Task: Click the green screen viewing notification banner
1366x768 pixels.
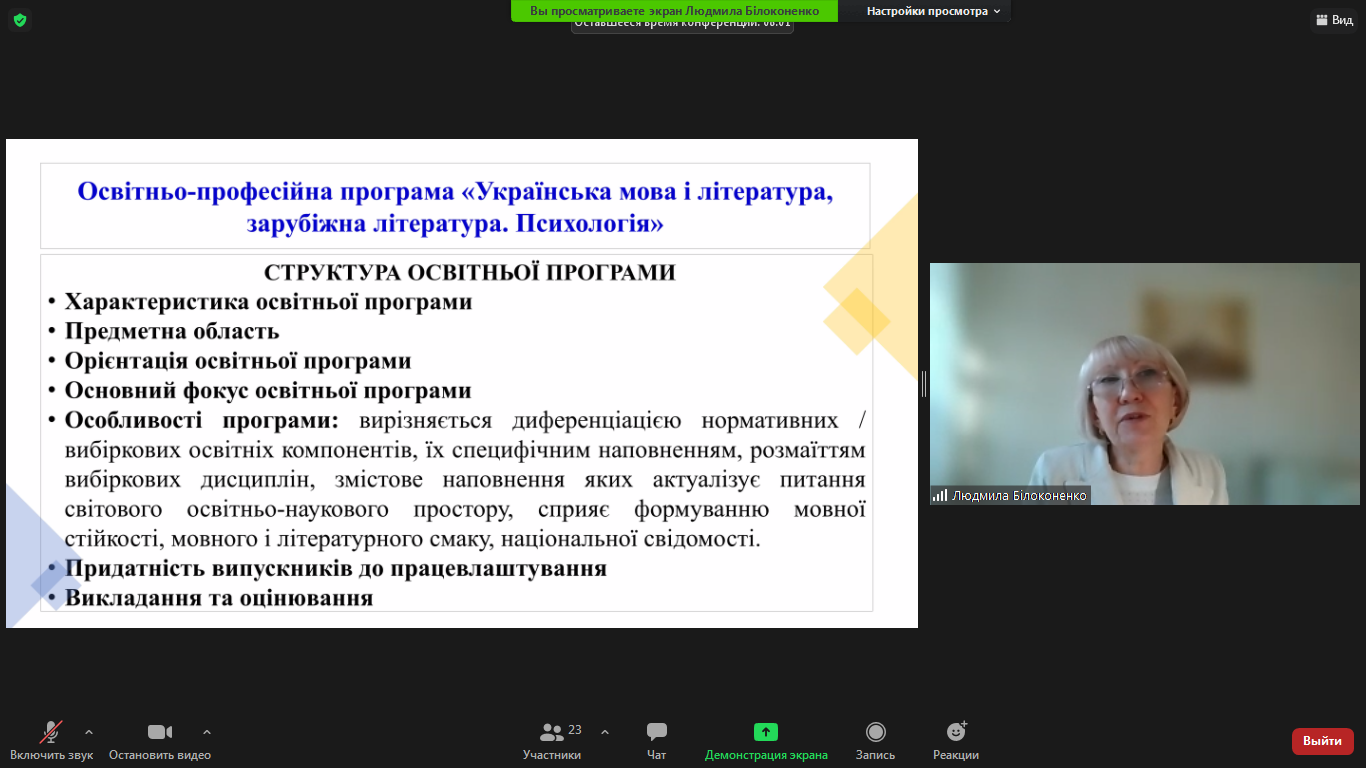Action: click(x=674, y=11)
